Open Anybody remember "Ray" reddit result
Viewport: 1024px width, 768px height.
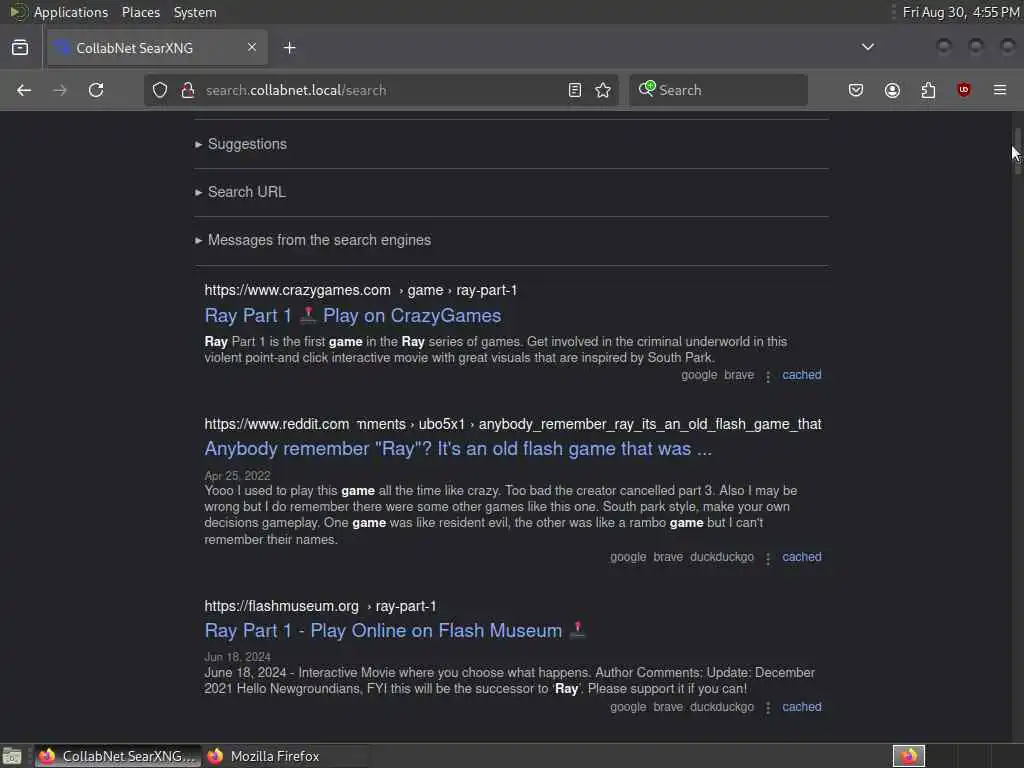(x=458, y=449)
